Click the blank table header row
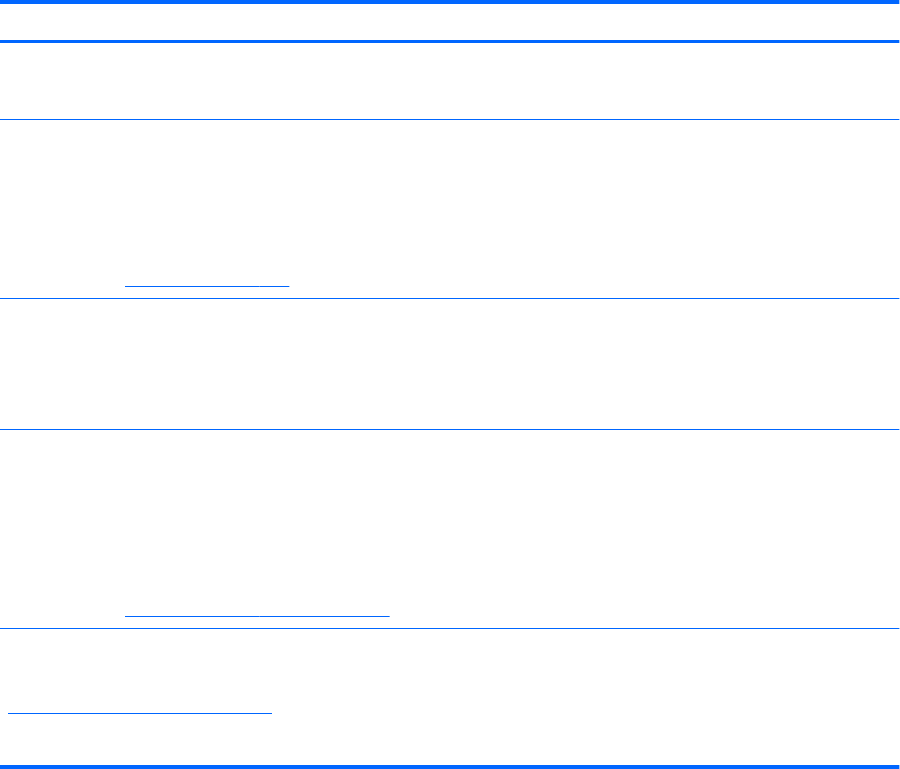The height and width of the screenshot is (769, 900). pos(450,22)
